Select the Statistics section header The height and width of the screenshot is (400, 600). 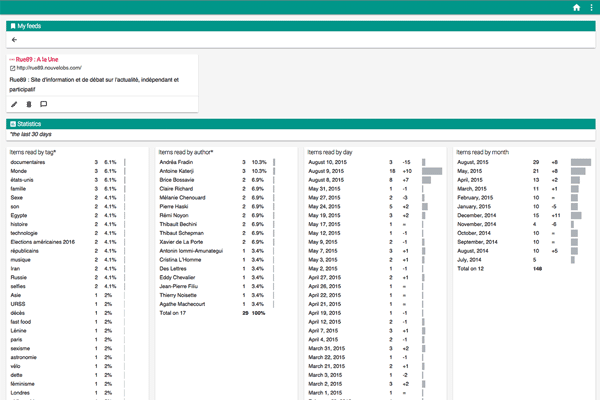35,123
